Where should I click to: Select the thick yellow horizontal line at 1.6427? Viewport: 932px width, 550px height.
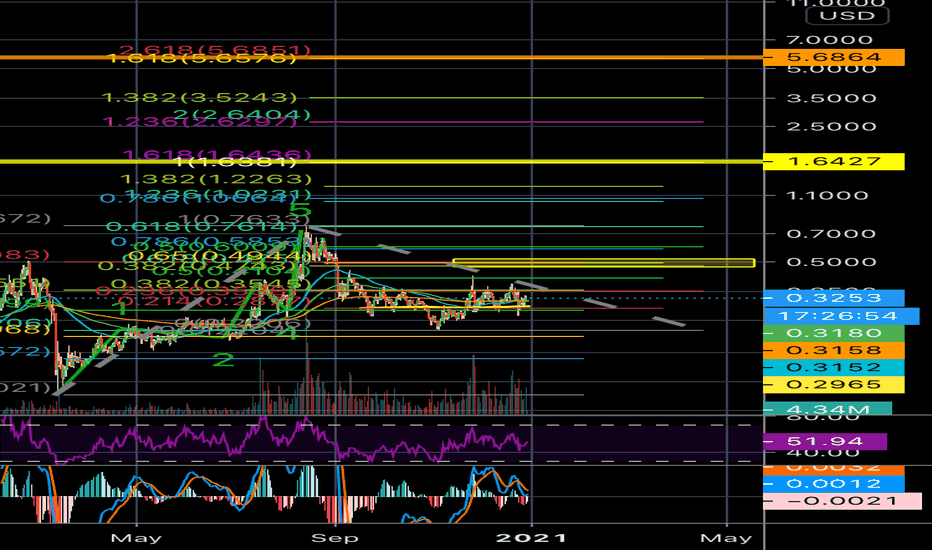point(381,161)
